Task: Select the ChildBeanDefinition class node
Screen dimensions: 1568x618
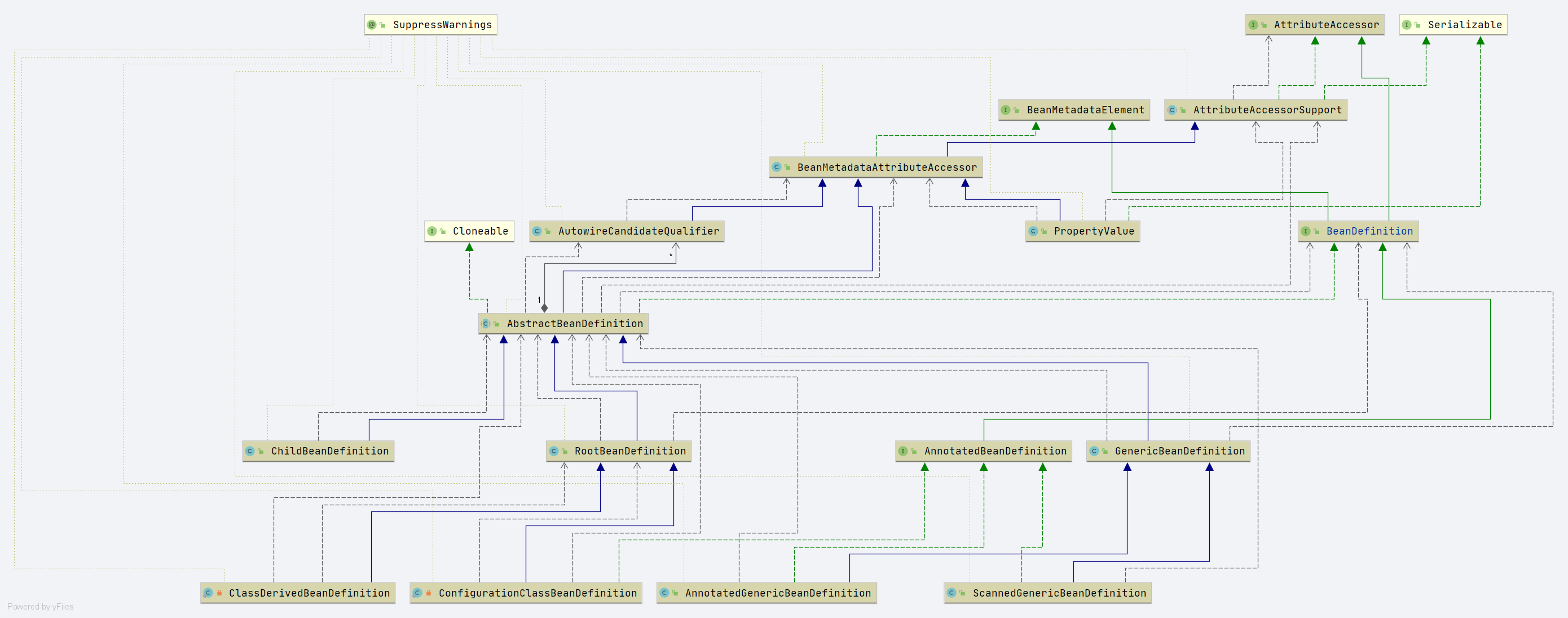Action: point(329,451)
